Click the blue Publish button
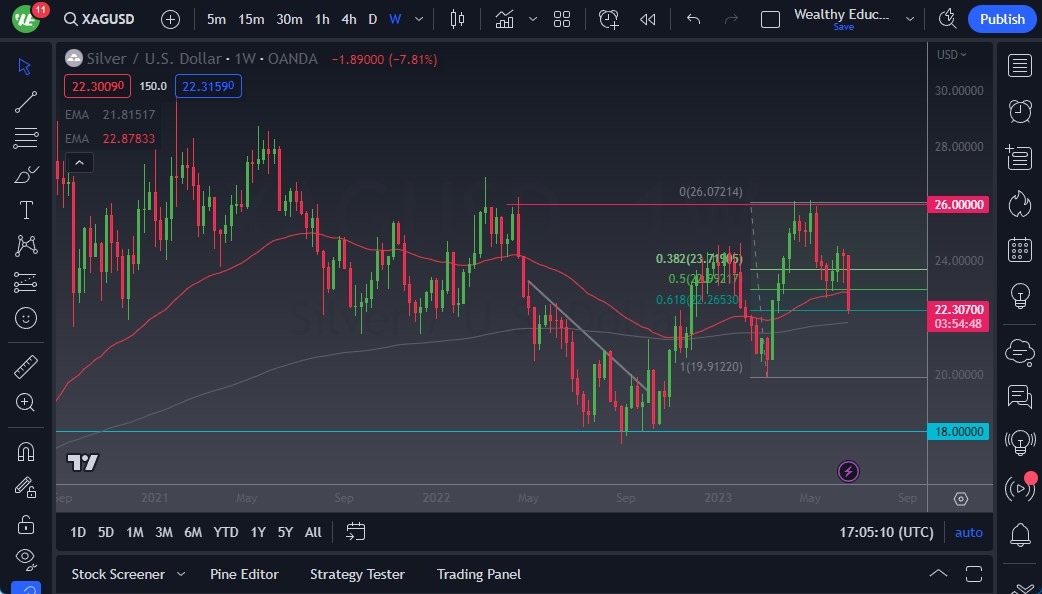The image size is (1042, 594). click(x=1001, y=19)
